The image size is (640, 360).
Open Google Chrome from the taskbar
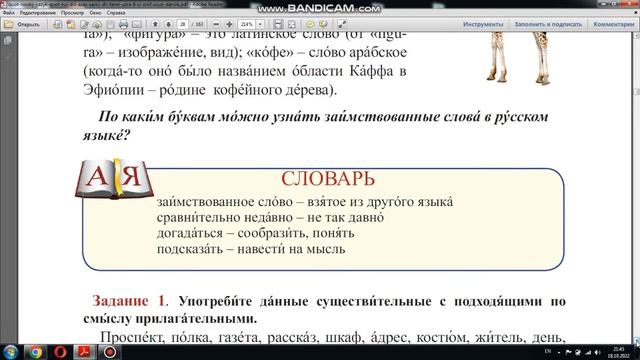point(35,352)
